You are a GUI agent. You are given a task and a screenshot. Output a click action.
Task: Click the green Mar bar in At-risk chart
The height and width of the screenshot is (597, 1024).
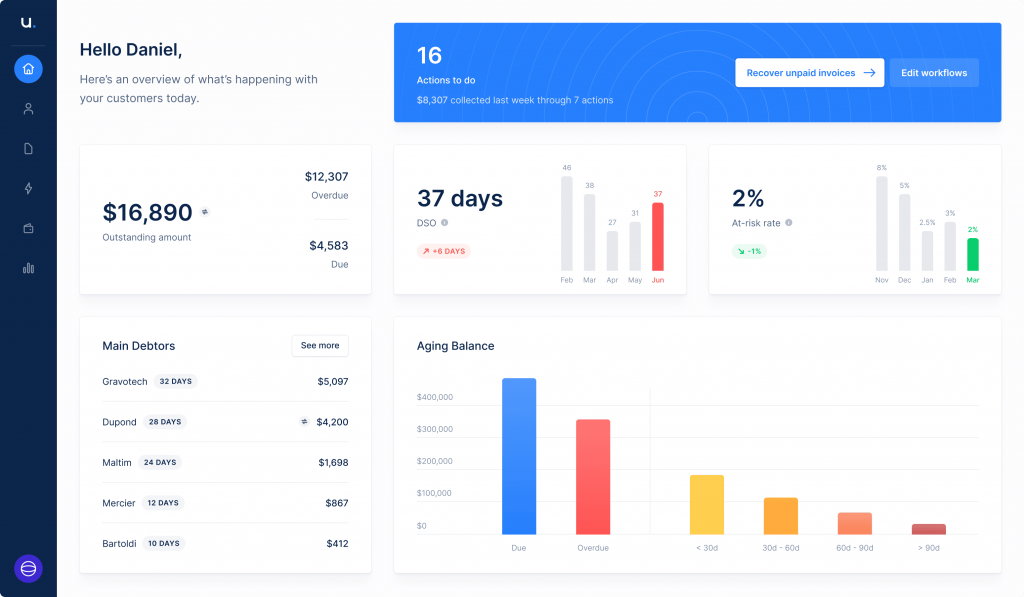click(x=972, y=254)
